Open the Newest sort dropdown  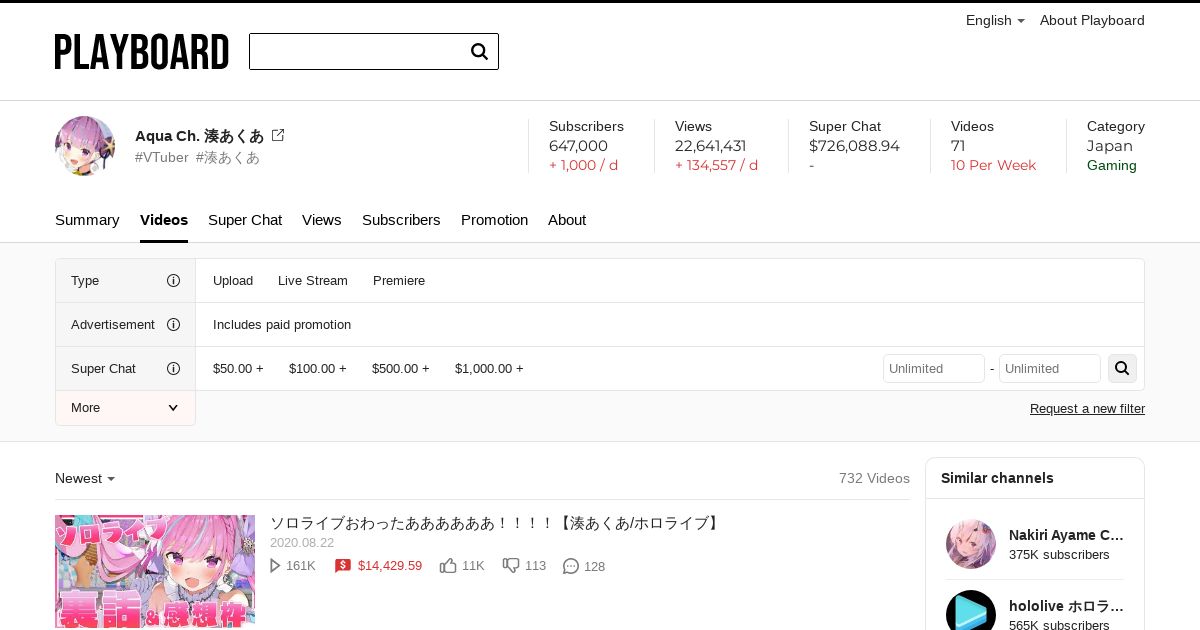point(85,479)
